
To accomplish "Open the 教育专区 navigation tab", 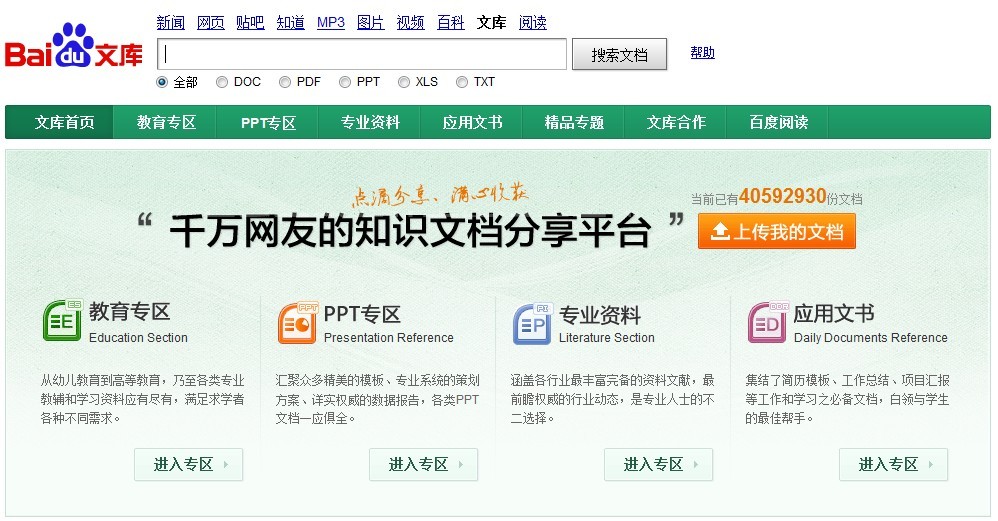I will 166,122.
